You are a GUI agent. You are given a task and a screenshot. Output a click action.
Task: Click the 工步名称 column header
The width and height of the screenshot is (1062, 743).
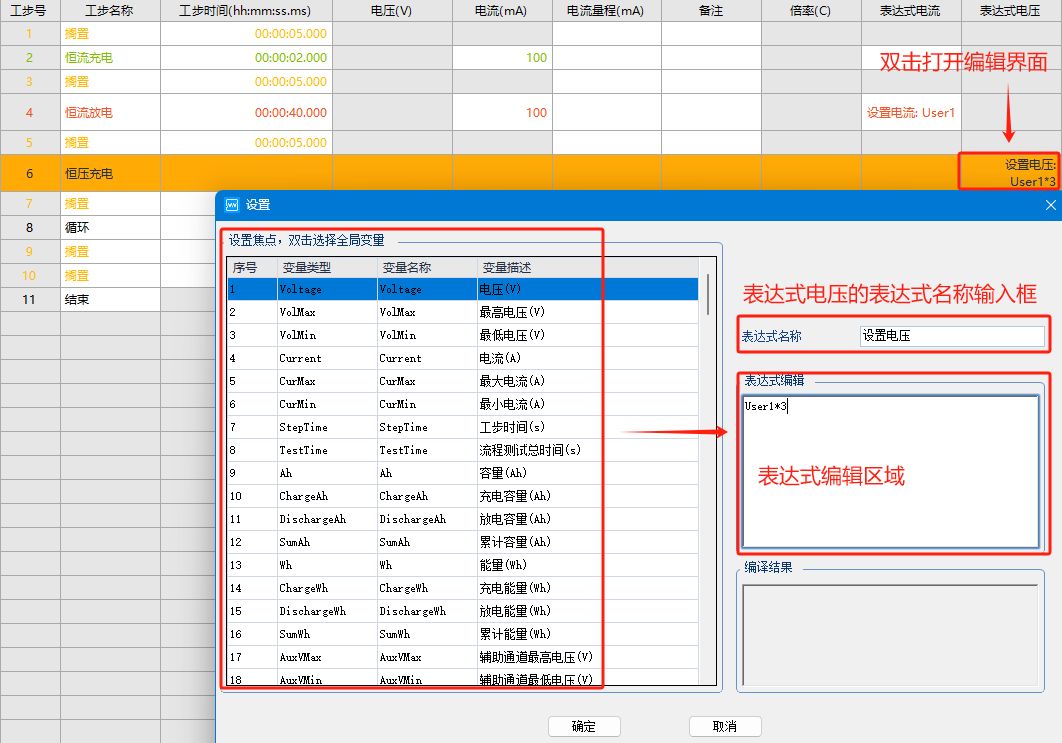pyautogui.click(x=110, y=10)
